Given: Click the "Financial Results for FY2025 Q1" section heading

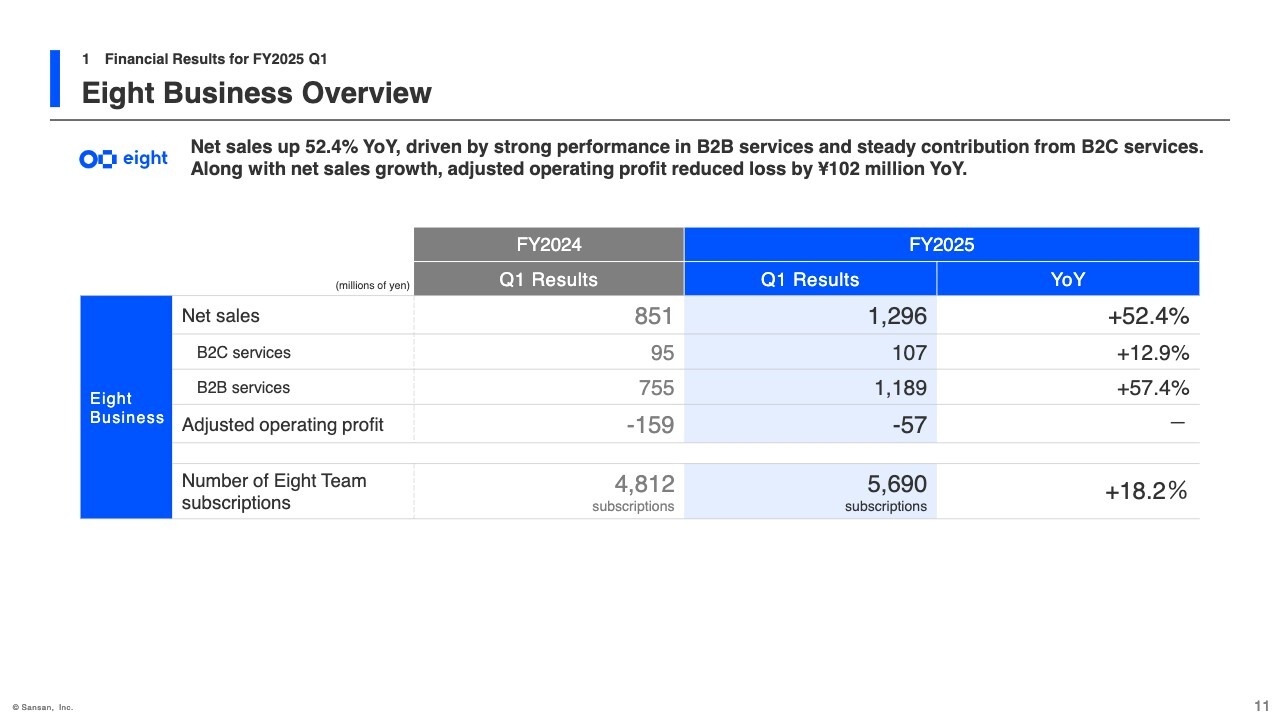Looking at the screenshot, I should 215,59.
